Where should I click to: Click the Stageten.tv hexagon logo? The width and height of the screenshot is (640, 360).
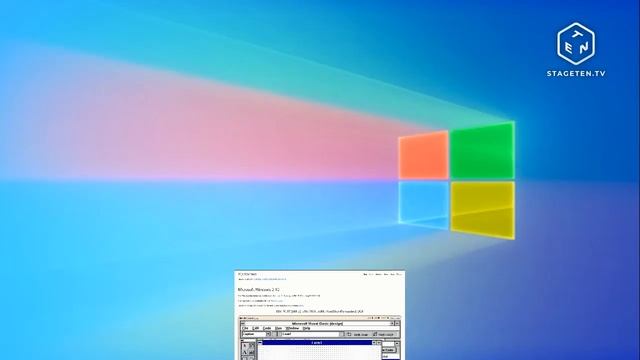(x=576, y=43)
